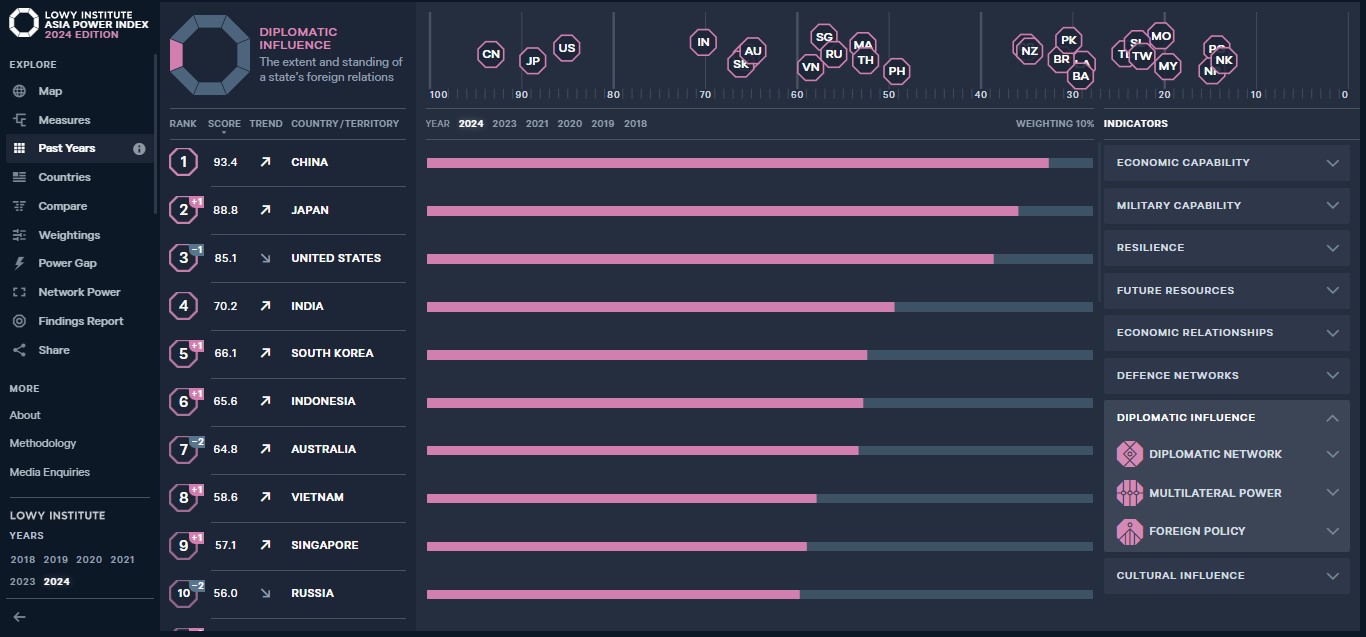Expand the Economic Capability indicator
The height and width of the screenshot is (637, 1366).
[x=1226, y=163]
